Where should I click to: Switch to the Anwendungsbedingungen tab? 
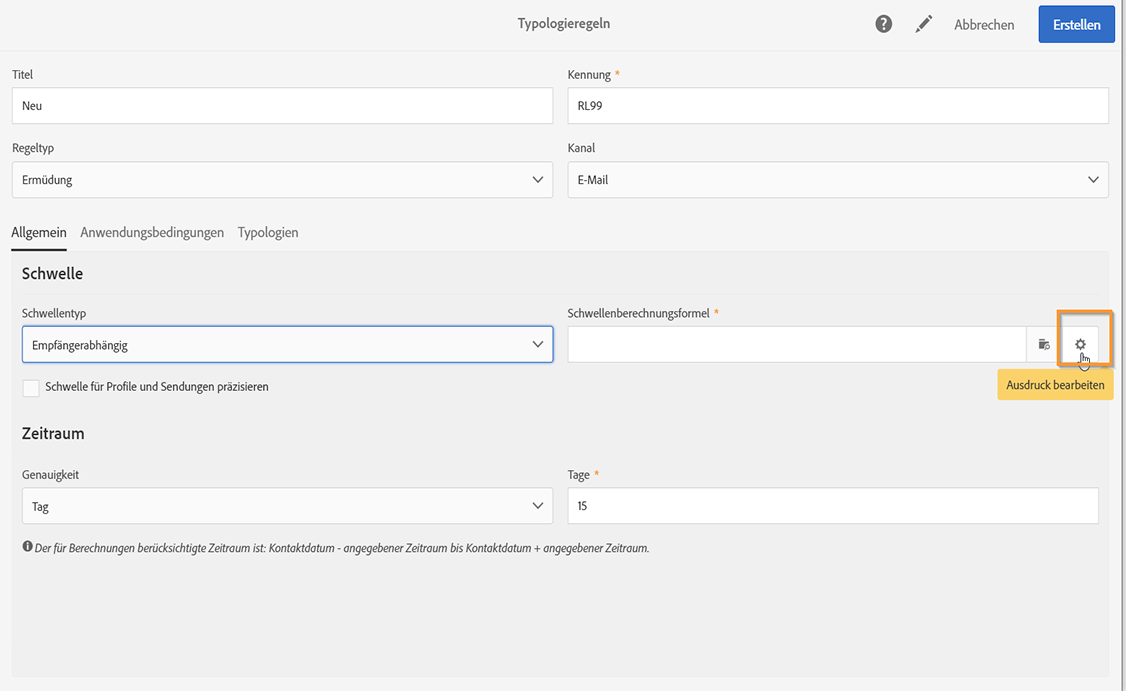click(x=152, y=232)
